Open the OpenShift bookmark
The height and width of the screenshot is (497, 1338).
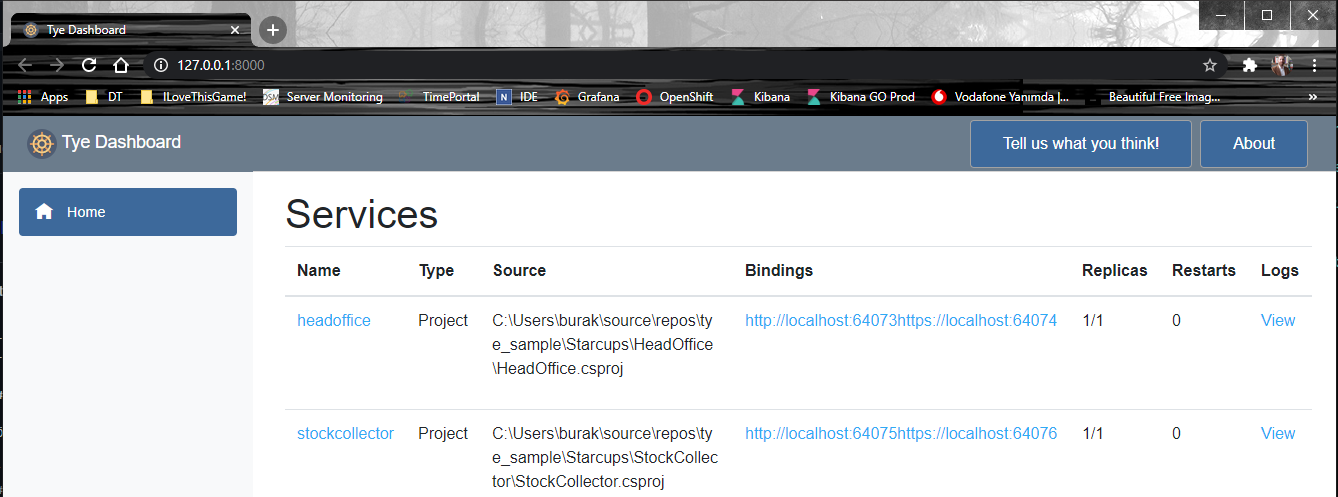[675, 97]
